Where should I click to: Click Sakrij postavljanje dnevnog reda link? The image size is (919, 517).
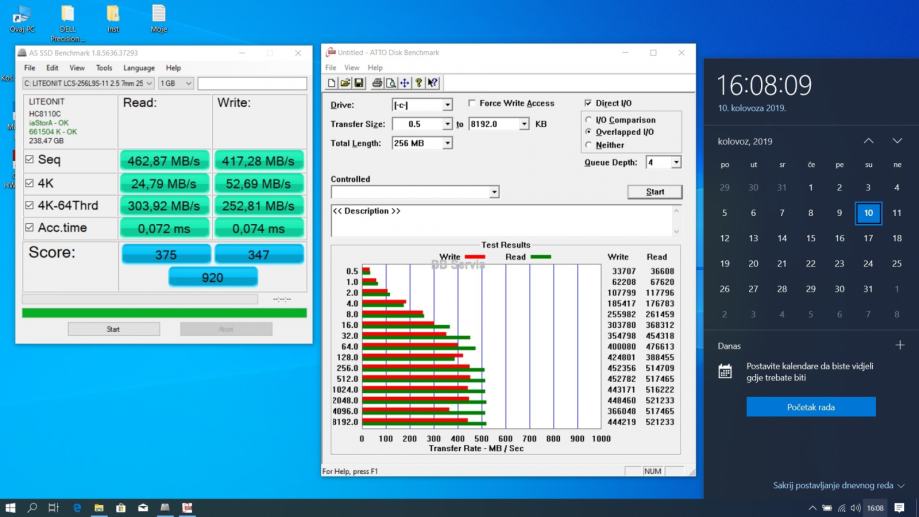tap(838, 485)
